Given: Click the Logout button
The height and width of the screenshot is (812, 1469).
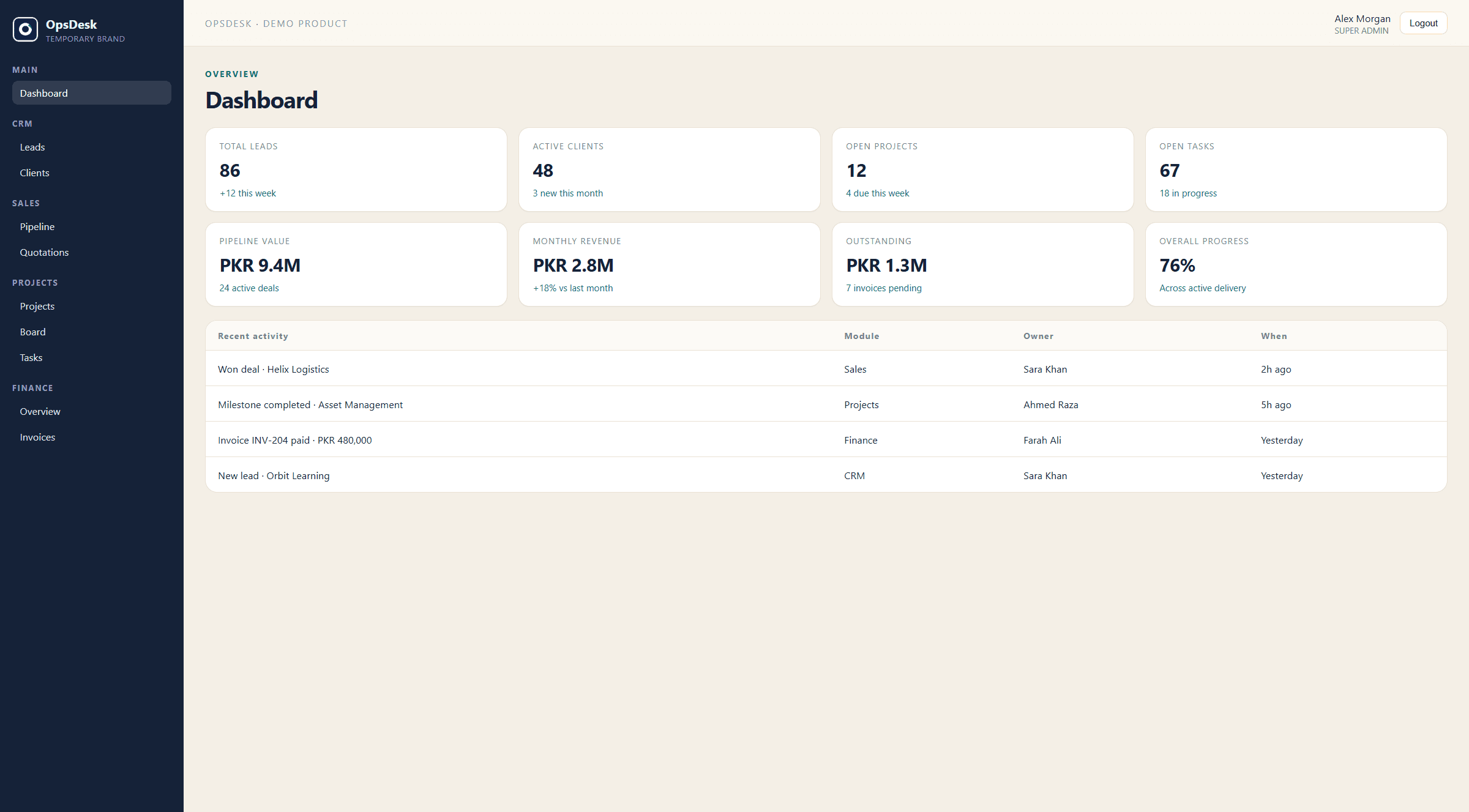Looking at the screenshot, I should tap(1423, 23).
